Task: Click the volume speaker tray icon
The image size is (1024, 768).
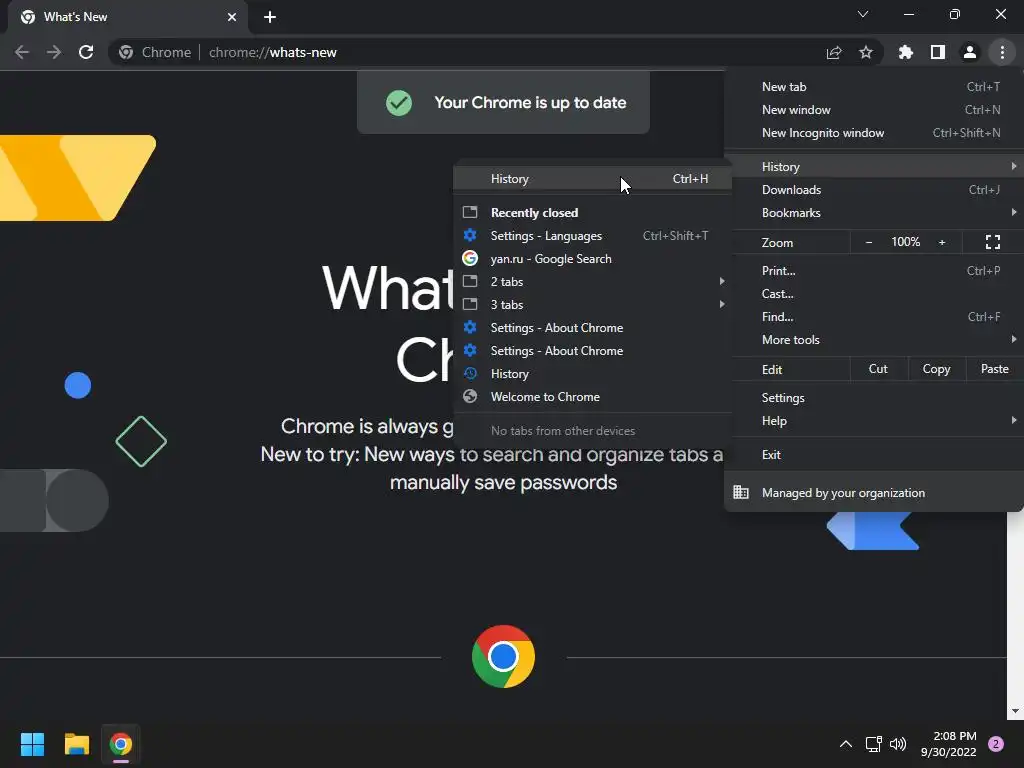Action: (x=898, y=744)
